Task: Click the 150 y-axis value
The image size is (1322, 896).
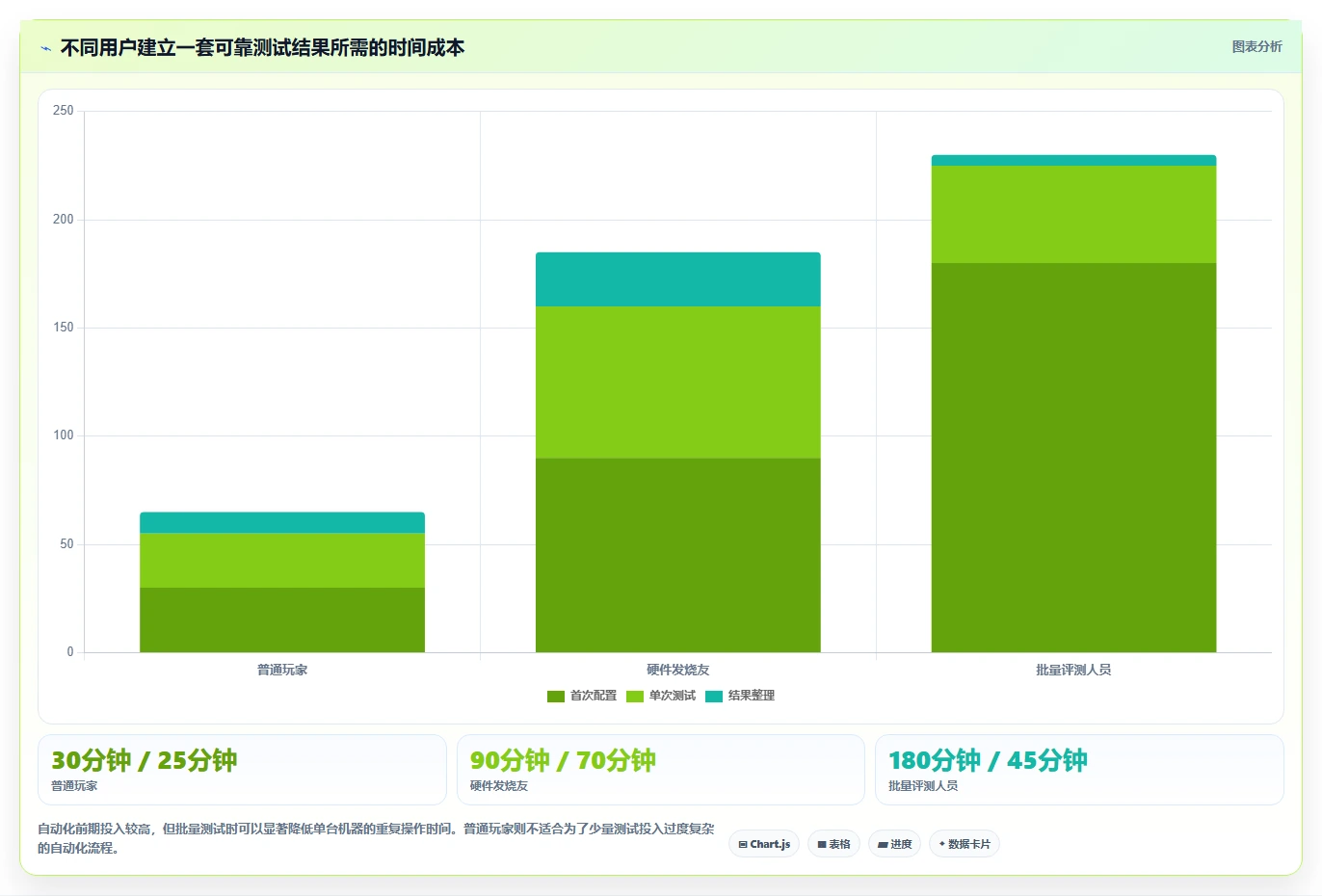Action: tap(64, 328)
